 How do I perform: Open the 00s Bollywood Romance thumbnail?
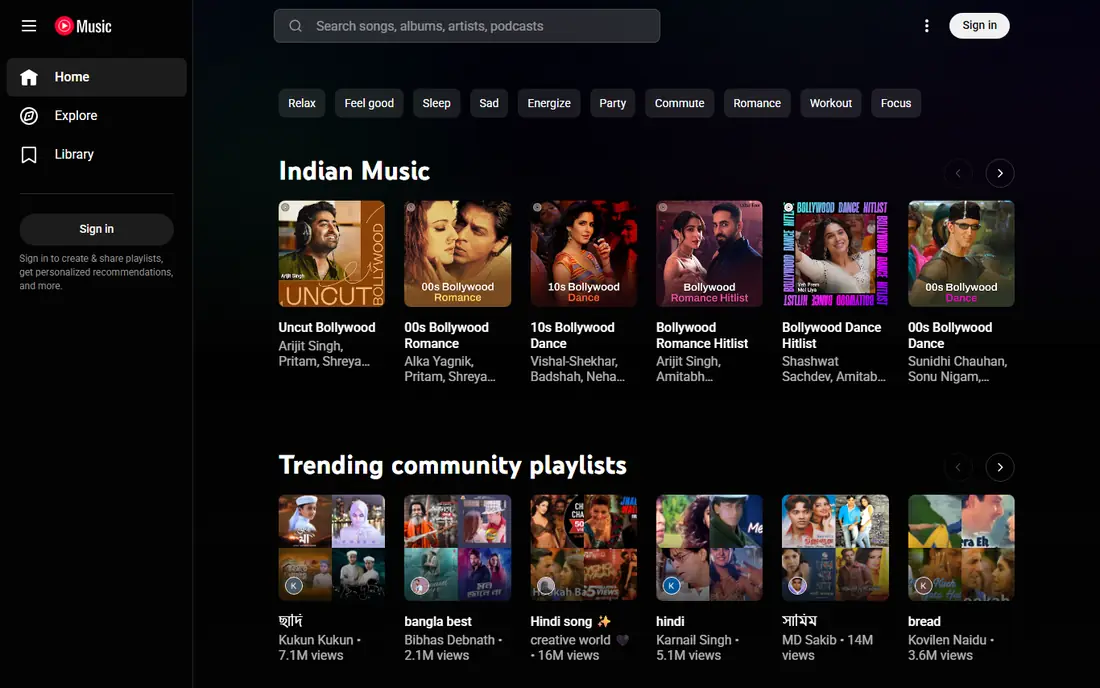(x=457, y=254)
